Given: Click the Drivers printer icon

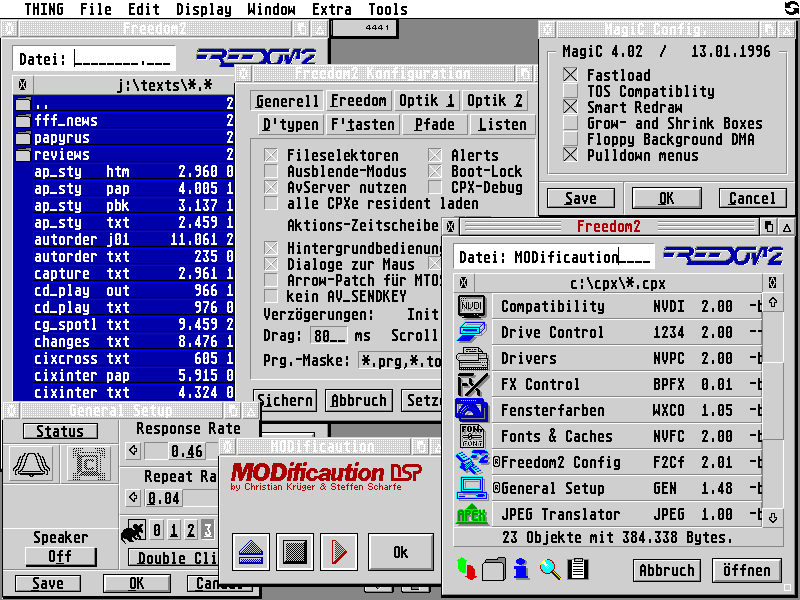Looking at the screenshot, I should pos(471,358).
